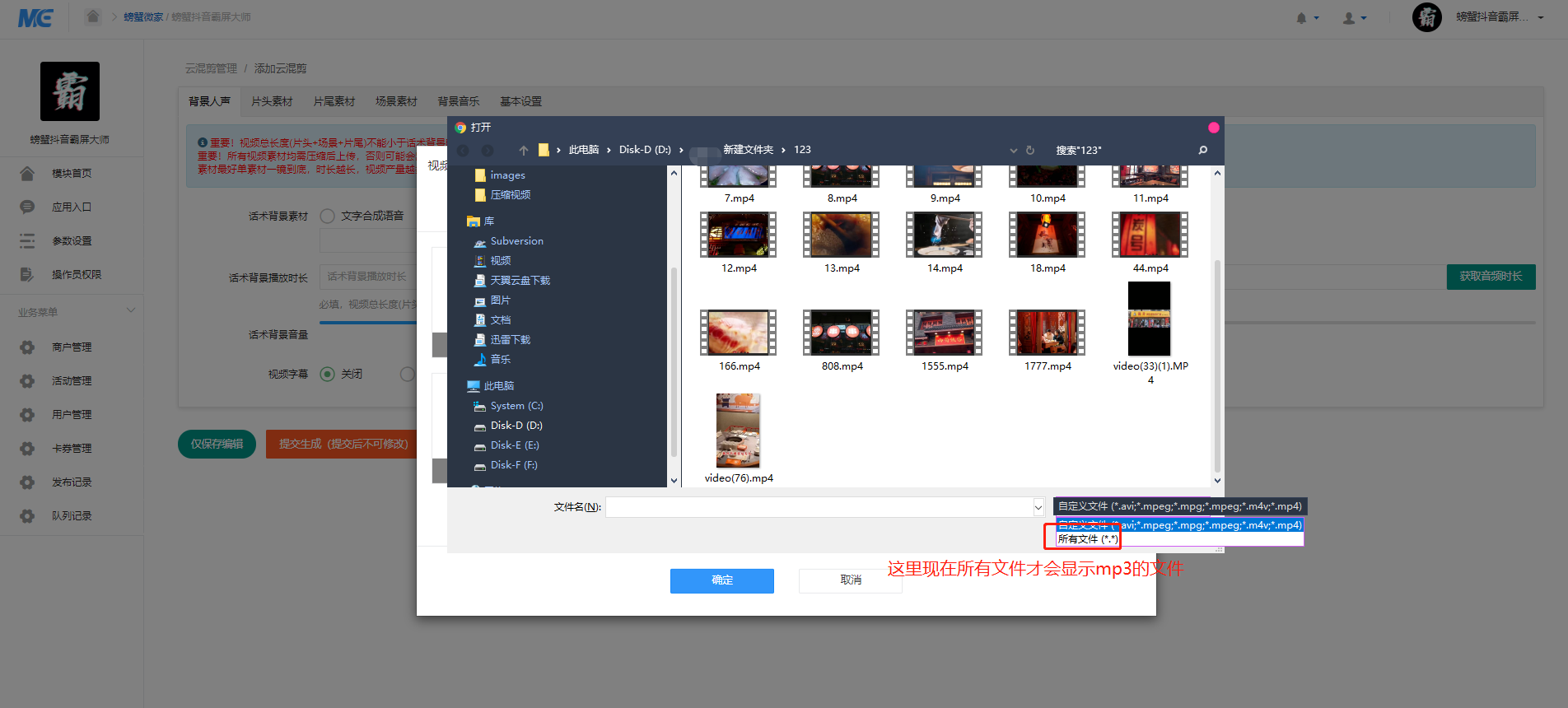
Task: Click the 操作员权限 document icon
Action: tap(27, 274)
